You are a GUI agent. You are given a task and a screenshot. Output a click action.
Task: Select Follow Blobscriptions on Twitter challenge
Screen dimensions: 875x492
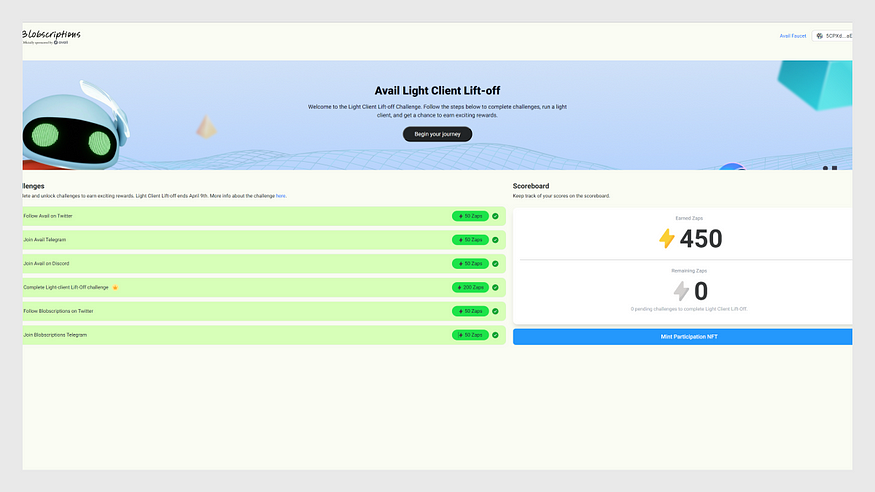click(264, 311)
